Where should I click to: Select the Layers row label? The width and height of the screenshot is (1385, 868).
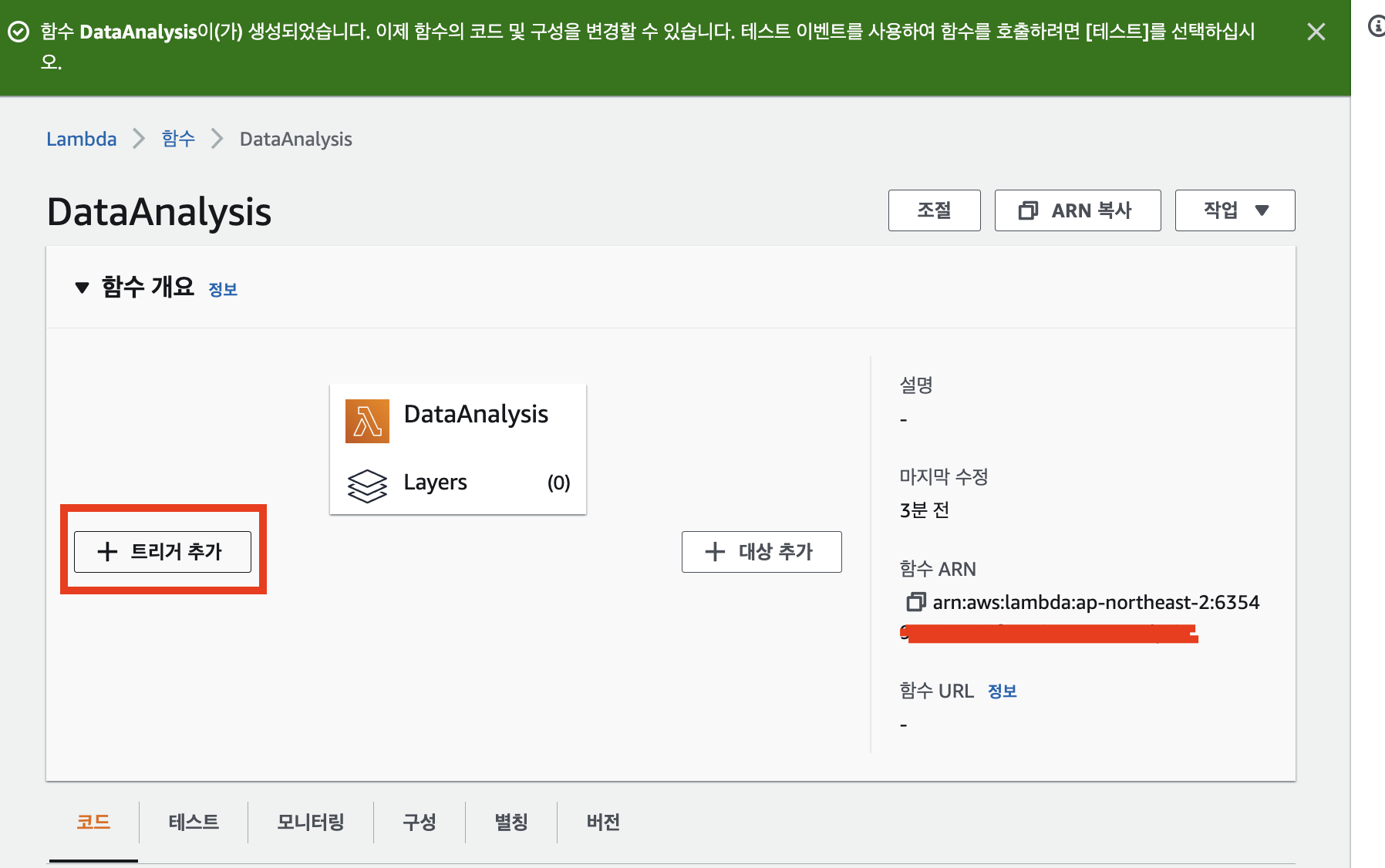[435, 483]
